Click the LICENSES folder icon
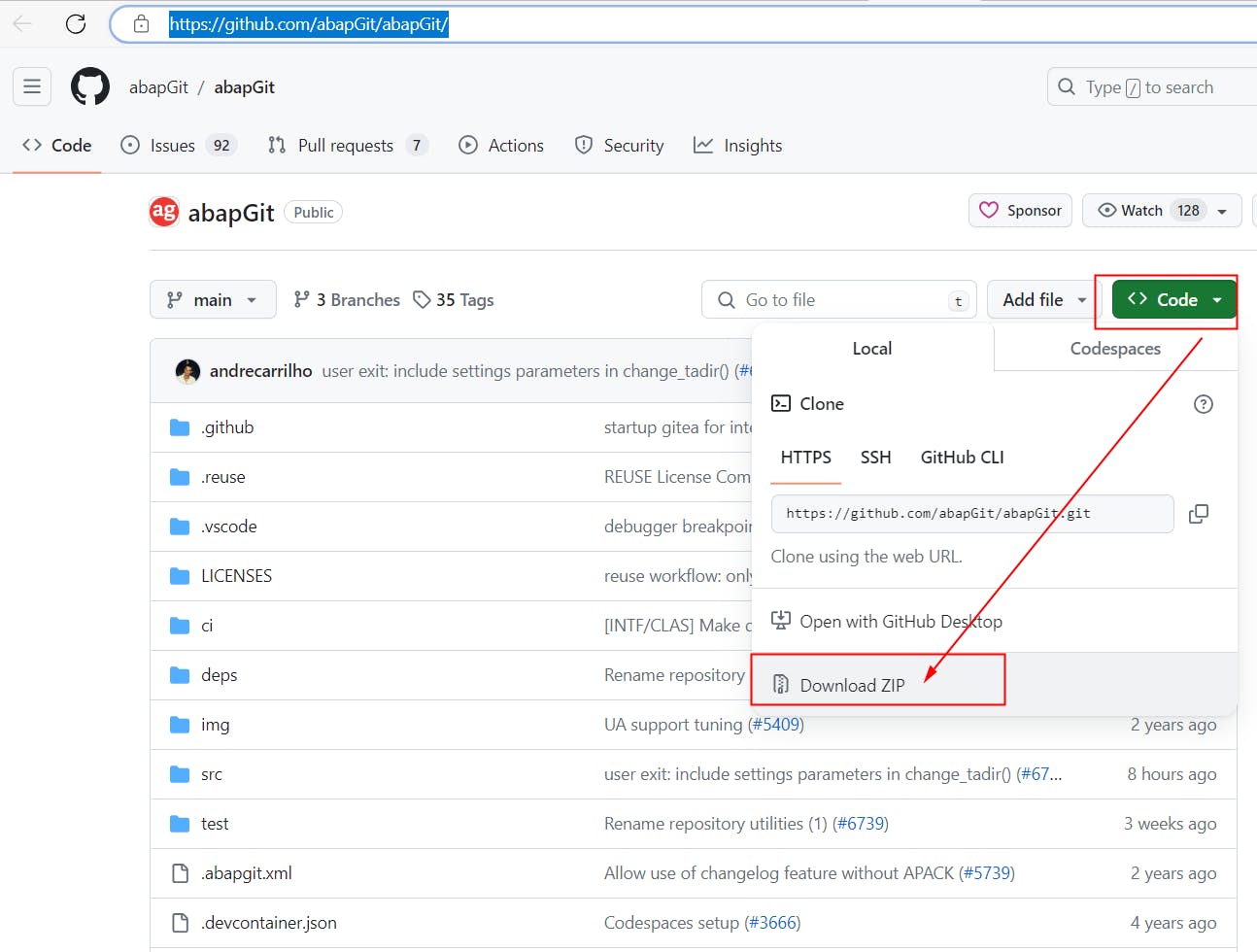 [180, 576]
